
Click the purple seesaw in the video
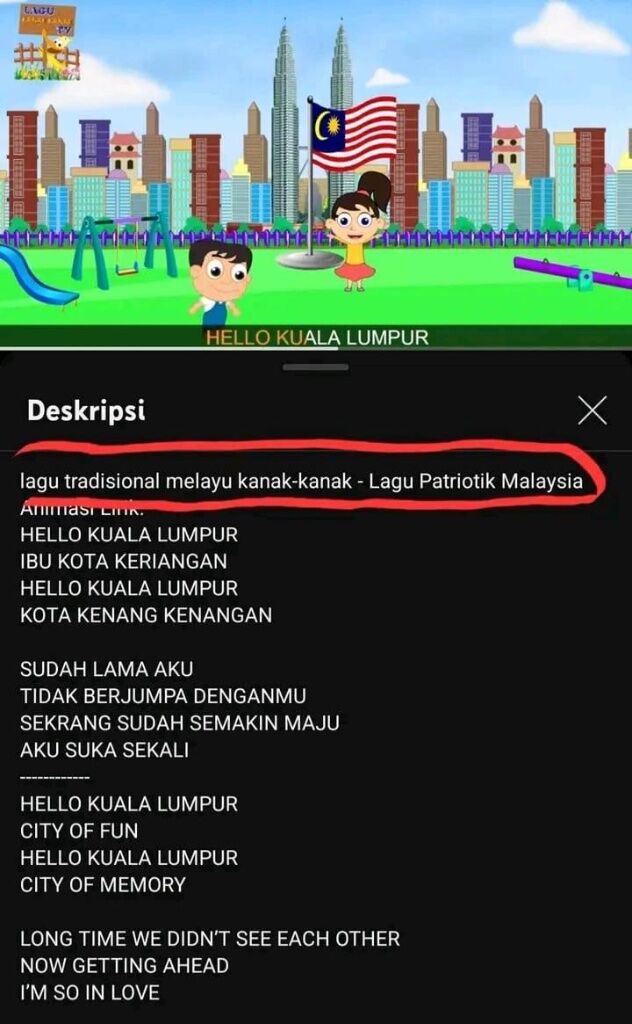click(x=572, y=273)
